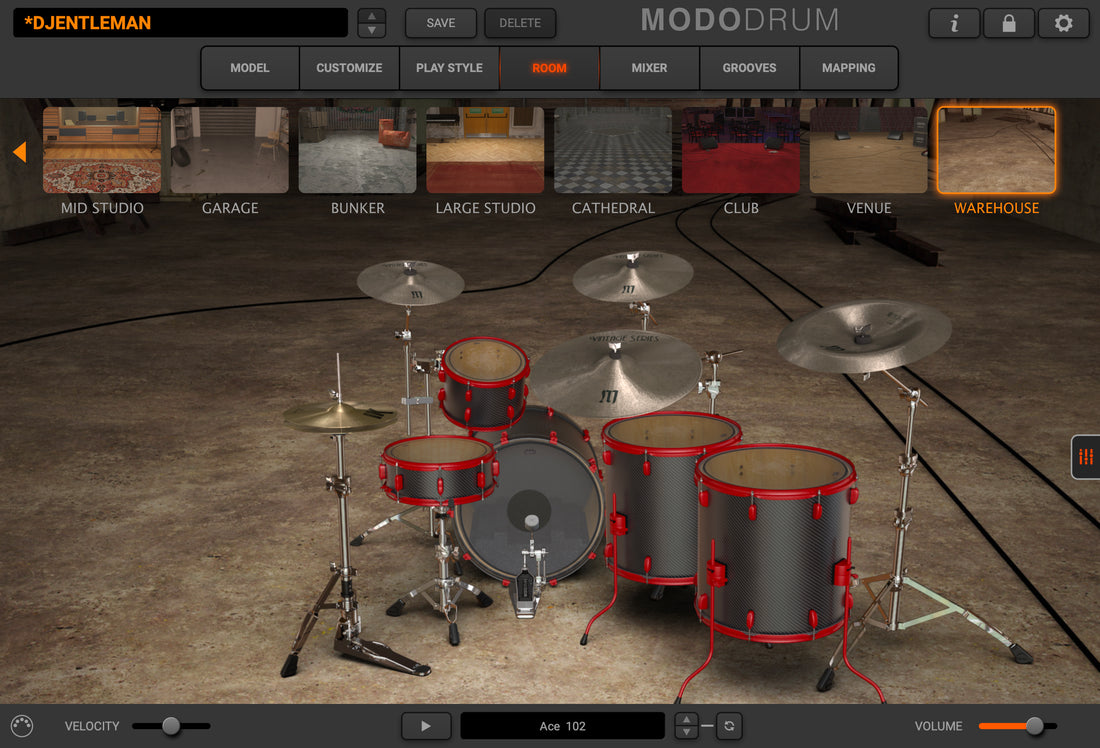Screen dimensions: 1100x748
Task: Choose the BUNKER room thumbnail
Action: pyautogui.click(x=357, y=150)
